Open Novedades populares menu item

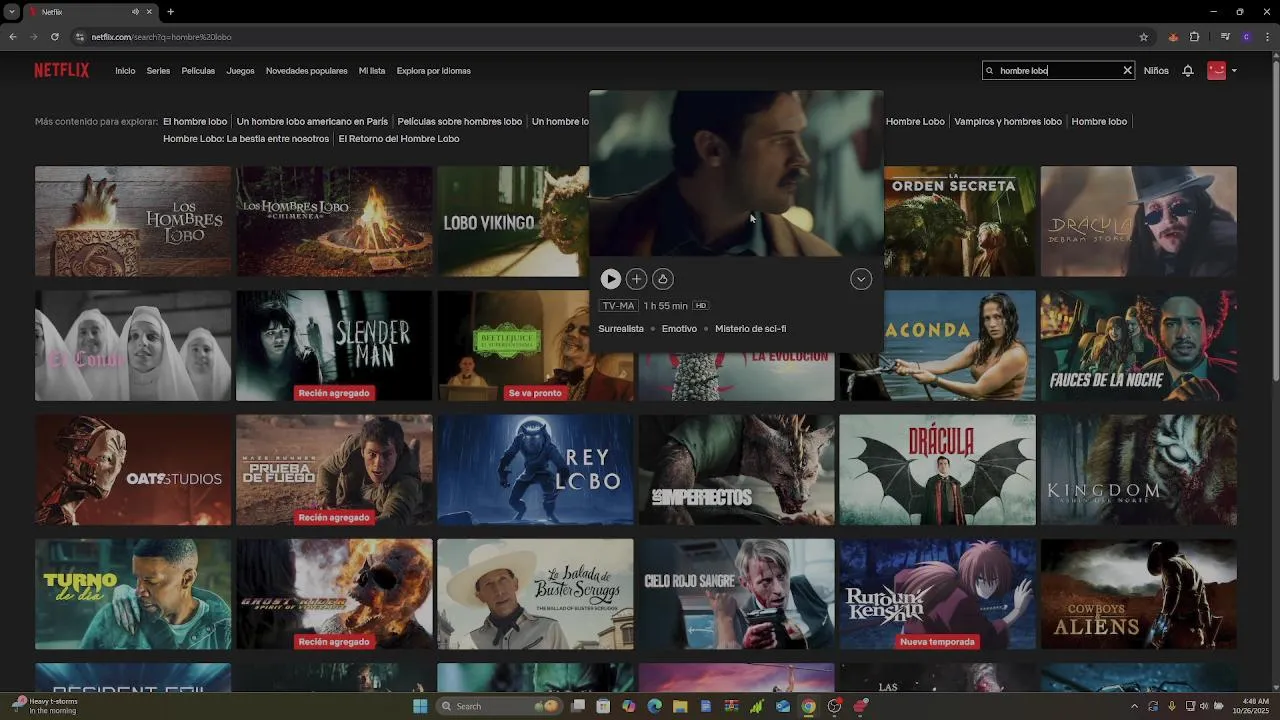point(307,71)
